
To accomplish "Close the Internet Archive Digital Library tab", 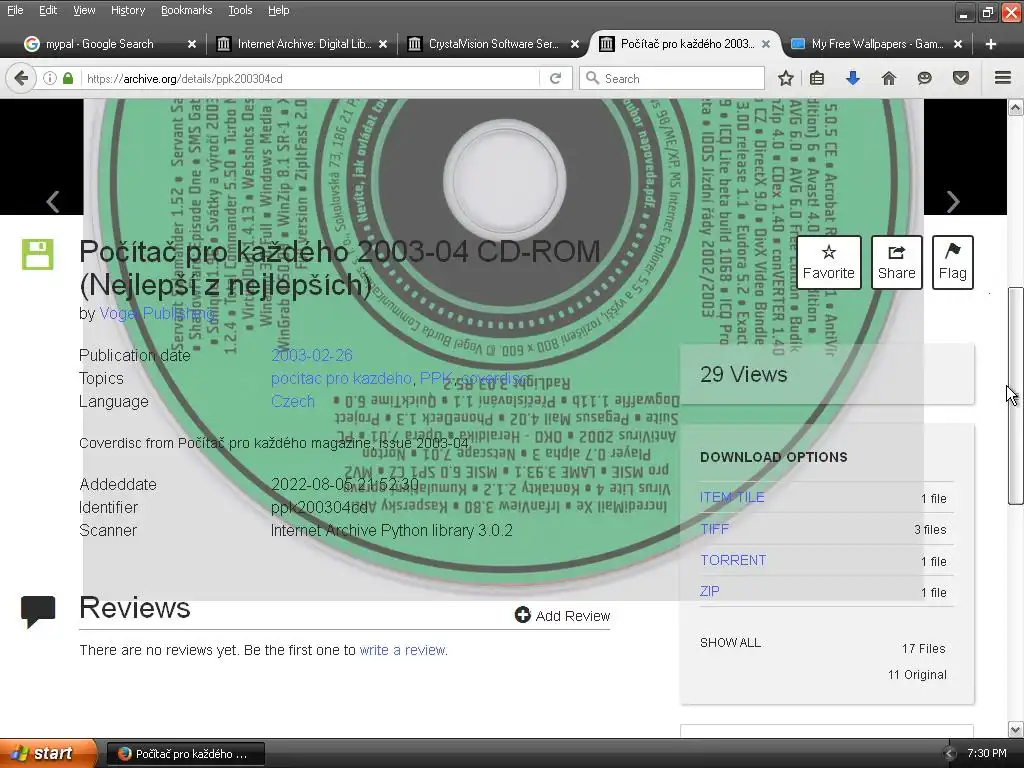I will [x=383, y=44].
